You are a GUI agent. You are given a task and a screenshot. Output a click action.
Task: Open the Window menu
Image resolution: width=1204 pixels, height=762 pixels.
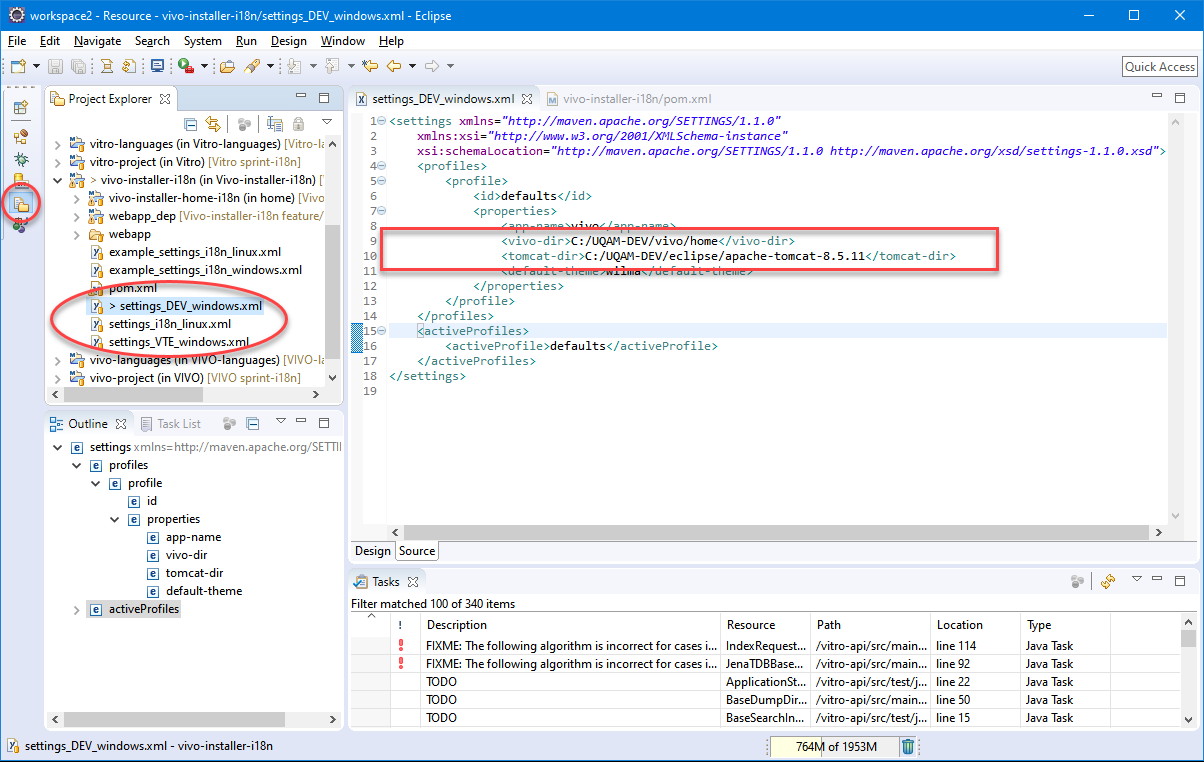point(343,41)
